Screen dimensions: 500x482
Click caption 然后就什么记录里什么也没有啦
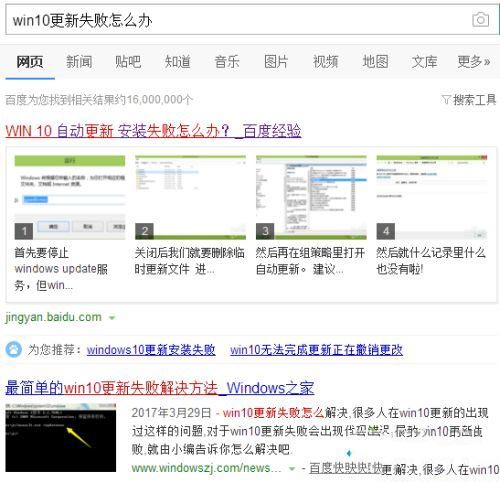(431, 261)
